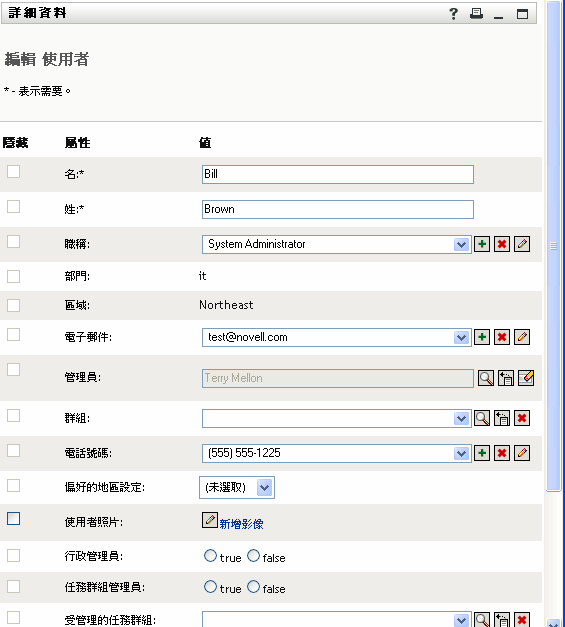This screenshot has width=565, height=627.
Task: Toggle hide checkbox for 姓 row
Action: (x=14, y=207)
